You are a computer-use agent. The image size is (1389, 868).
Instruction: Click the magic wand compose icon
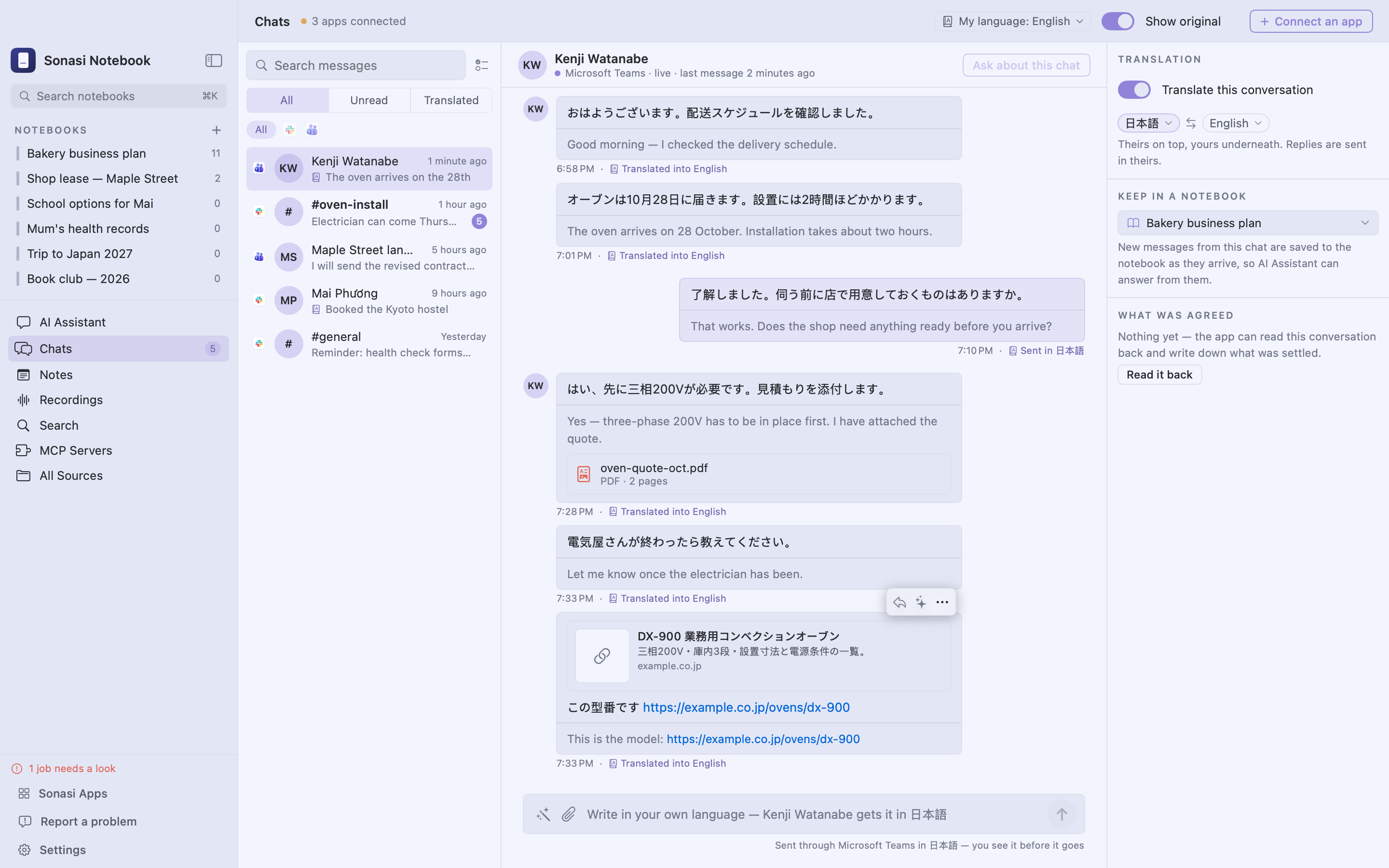(543, 814)
